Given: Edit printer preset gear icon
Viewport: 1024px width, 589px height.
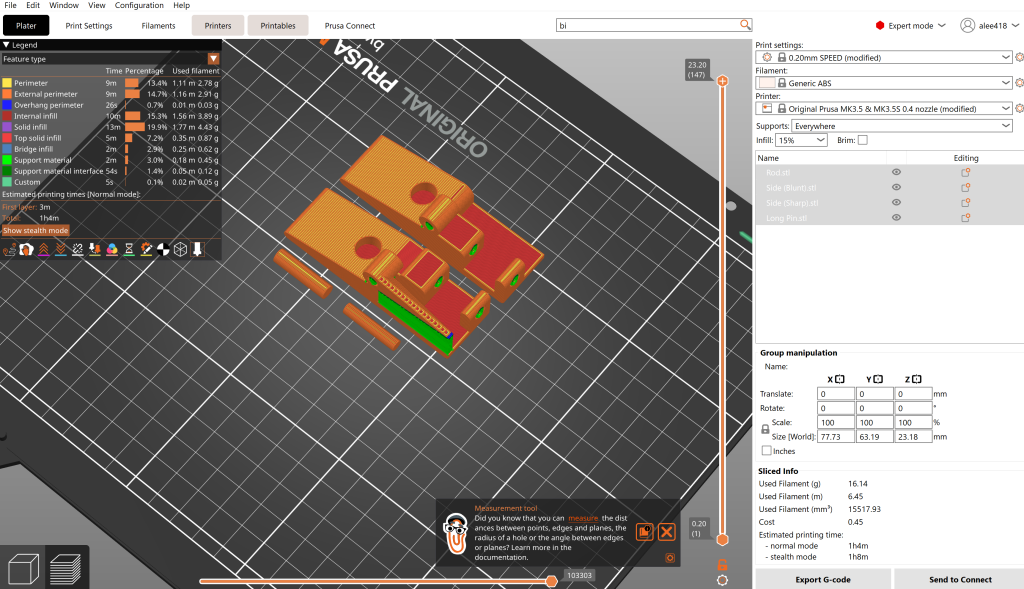Looking at the screenshot, I should [x=1019, y=108].
